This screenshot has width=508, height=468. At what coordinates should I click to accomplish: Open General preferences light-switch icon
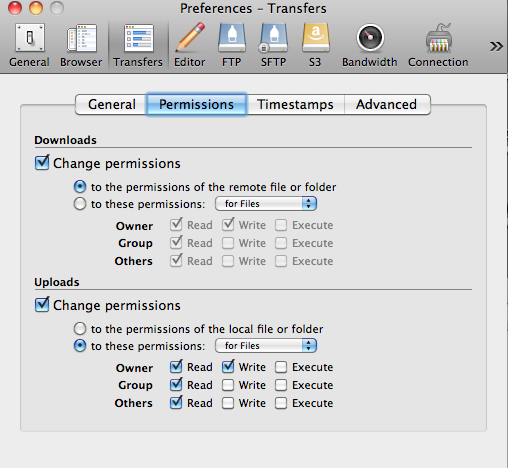29,38
